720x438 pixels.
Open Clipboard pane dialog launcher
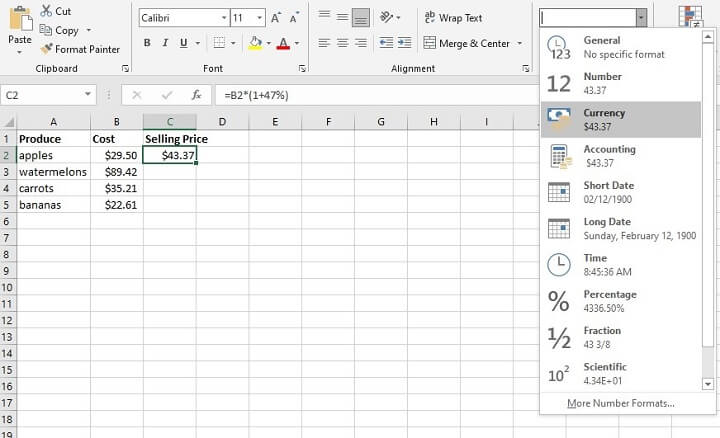pyautogui.click(x=125, y=68)
